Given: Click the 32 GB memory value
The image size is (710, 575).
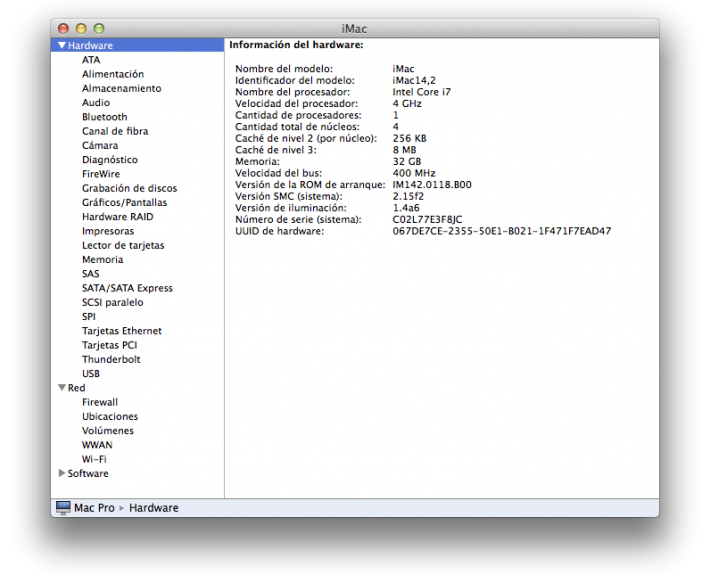Looking at the screenshot, I should coord(407,162).
